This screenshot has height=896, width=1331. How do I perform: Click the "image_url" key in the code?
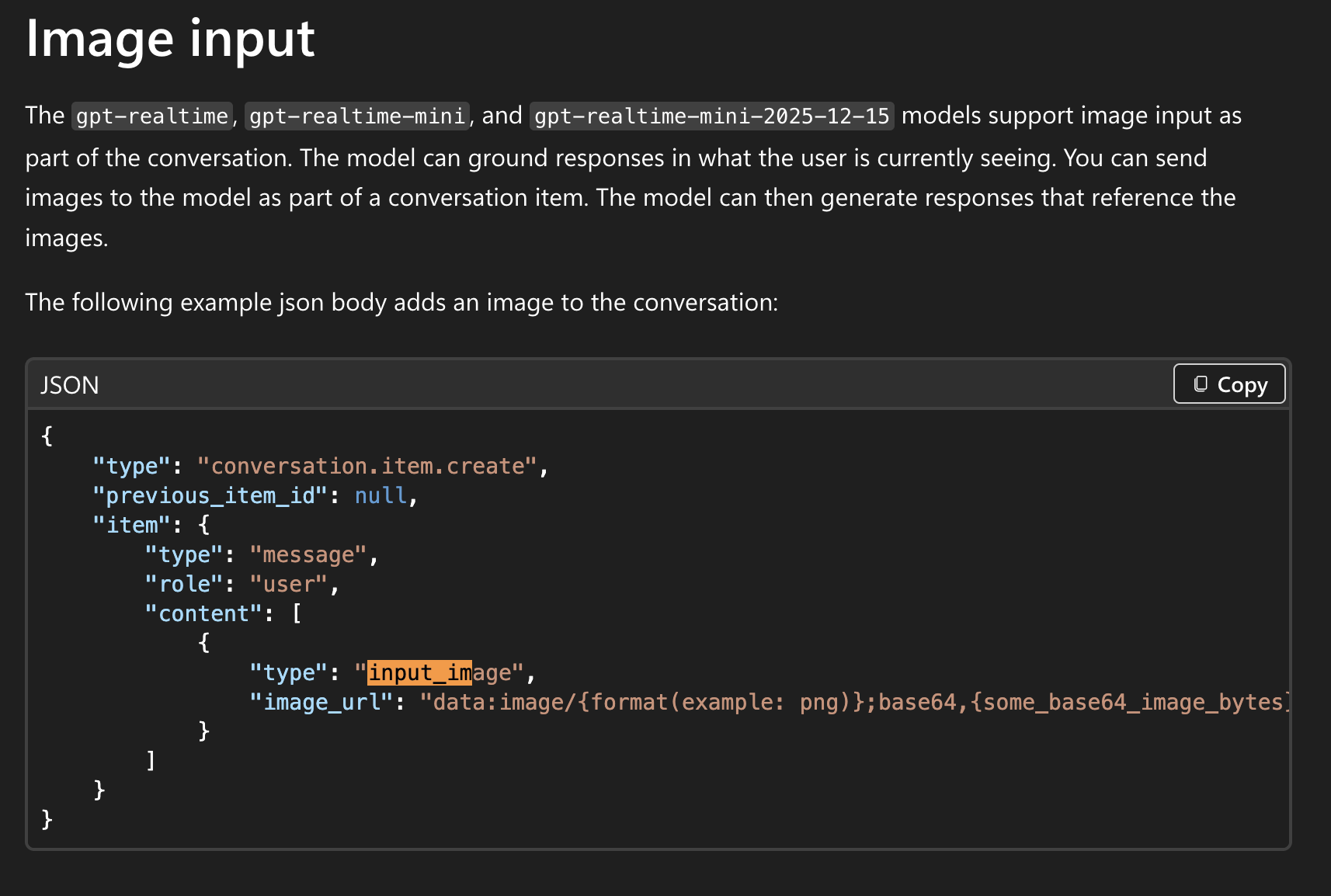pyautogui.click(x=321, y=702)
